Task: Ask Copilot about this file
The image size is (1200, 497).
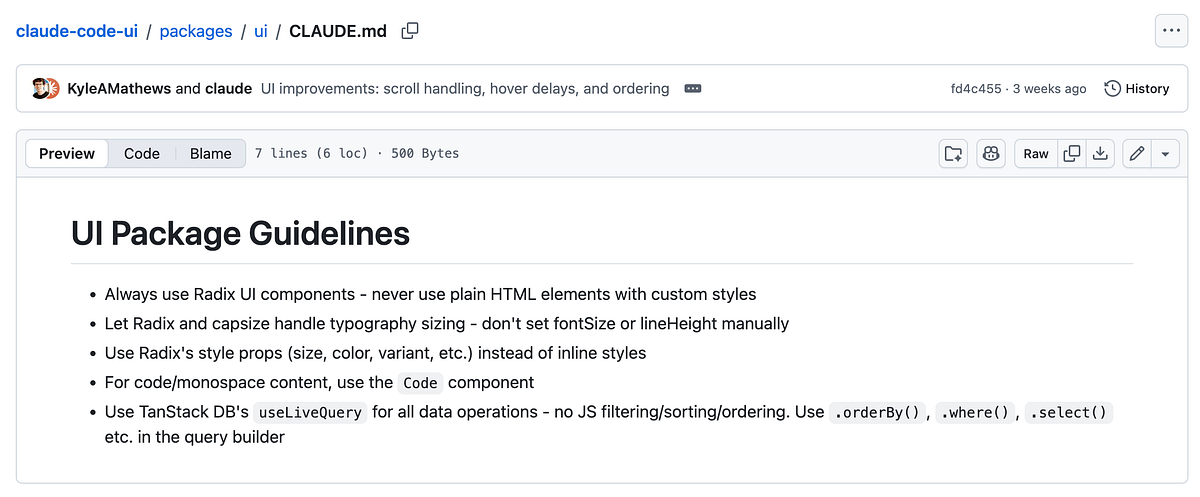Action: 990,153
